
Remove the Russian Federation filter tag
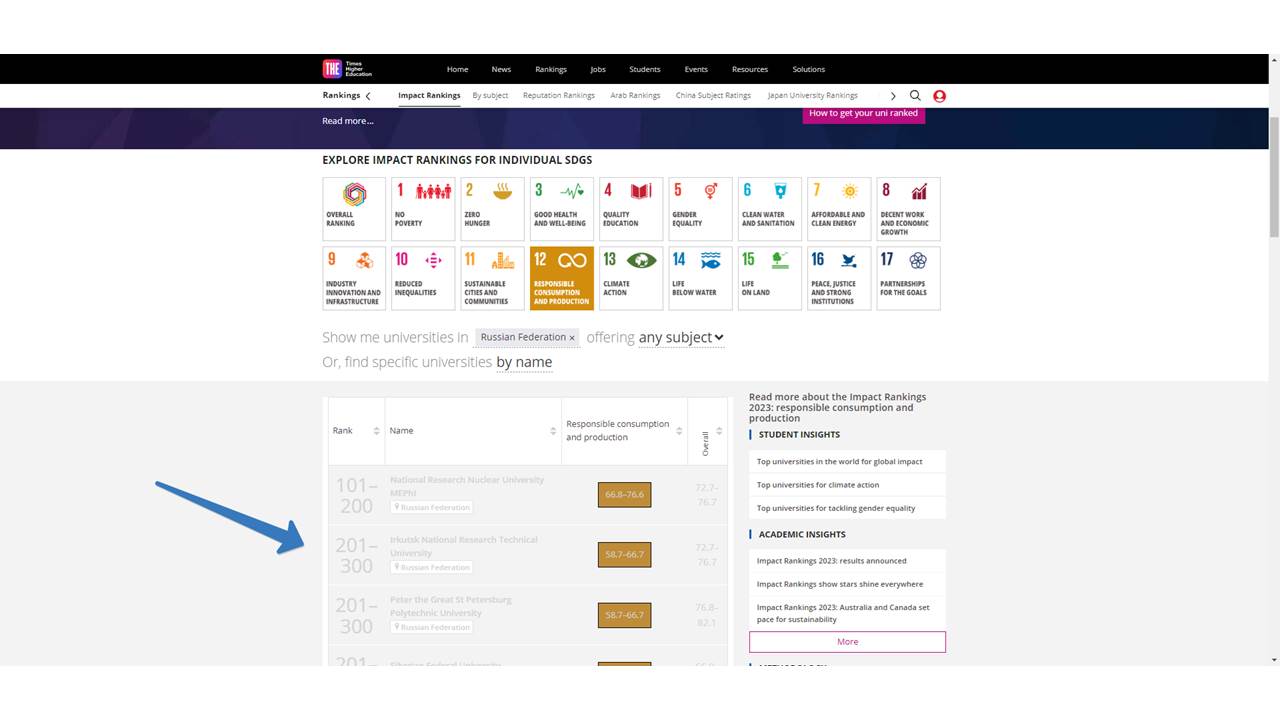pyautogui.click(x=572, y=338)
